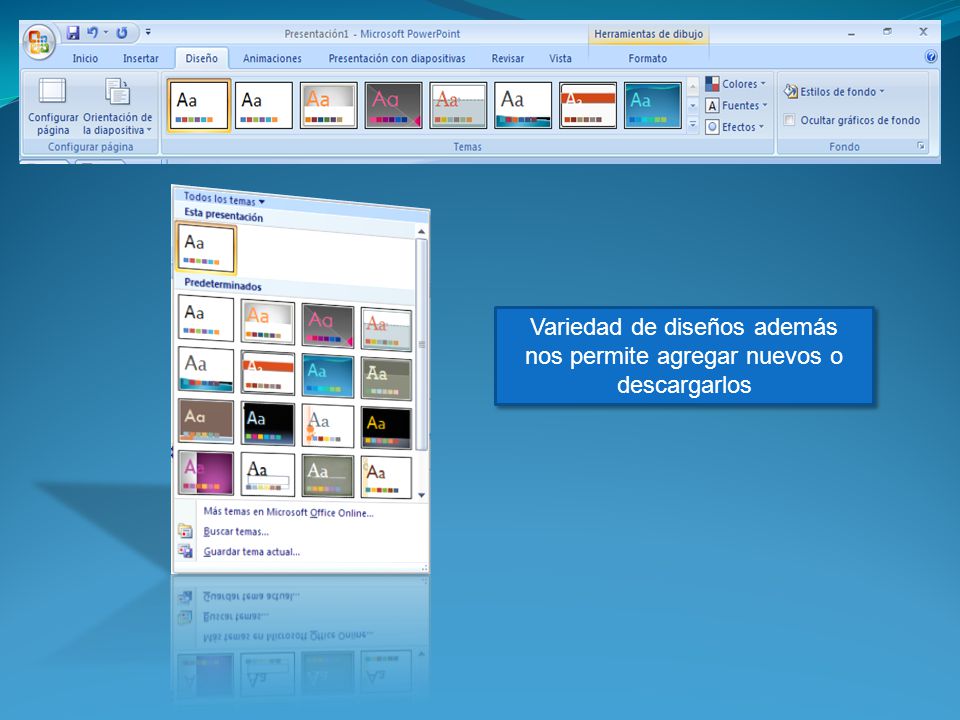The height and width of the screenshot is (720, 960).
Task: Open the Efectos dropdown
Action: tap(735, 127)
